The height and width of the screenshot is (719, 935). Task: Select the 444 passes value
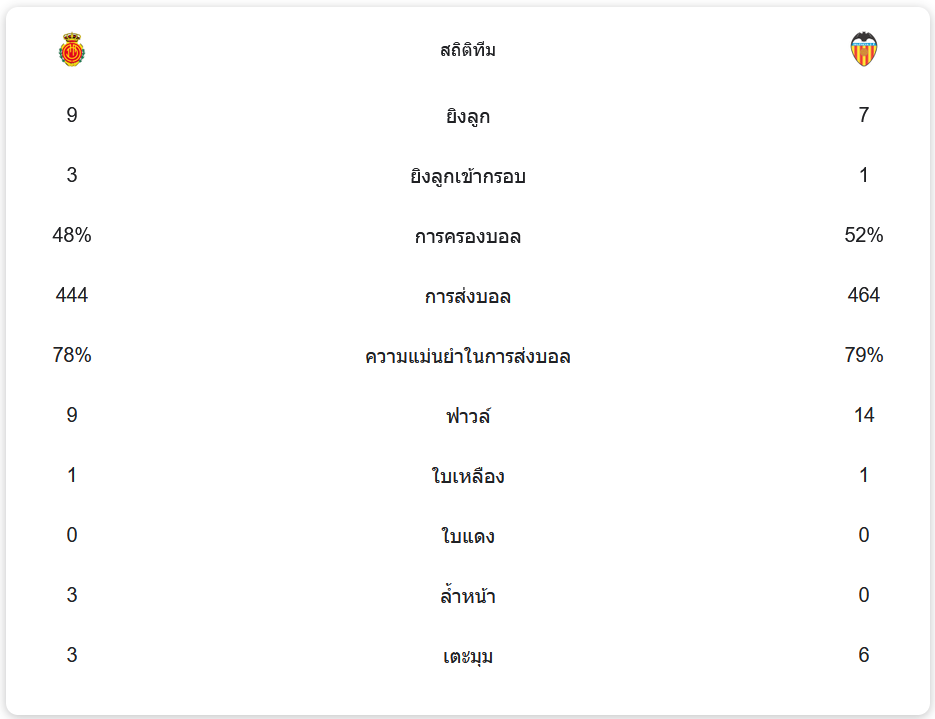click(x=72, y=296)
